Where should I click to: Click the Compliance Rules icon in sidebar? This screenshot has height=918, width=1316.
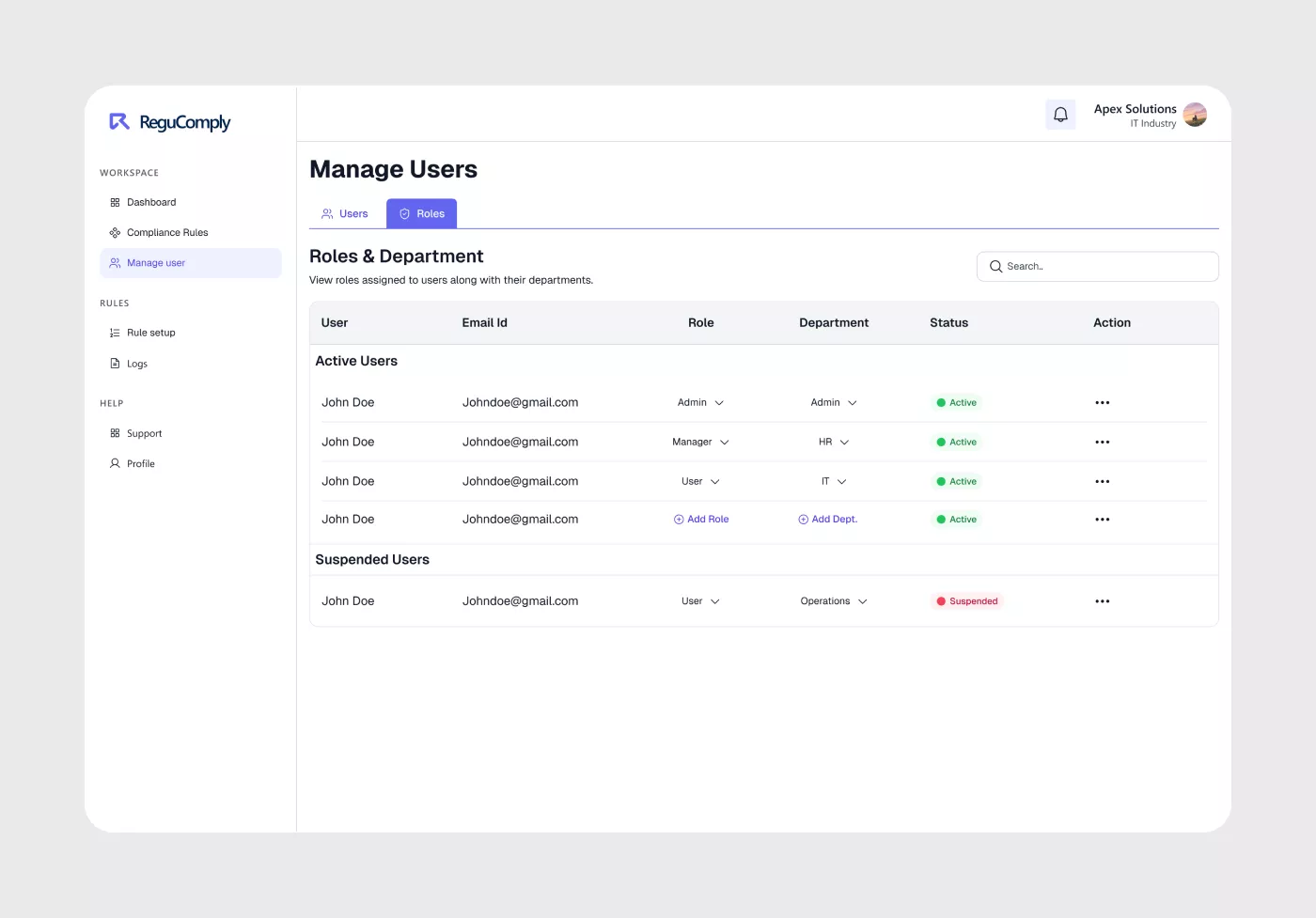click(x=115, y=232)
